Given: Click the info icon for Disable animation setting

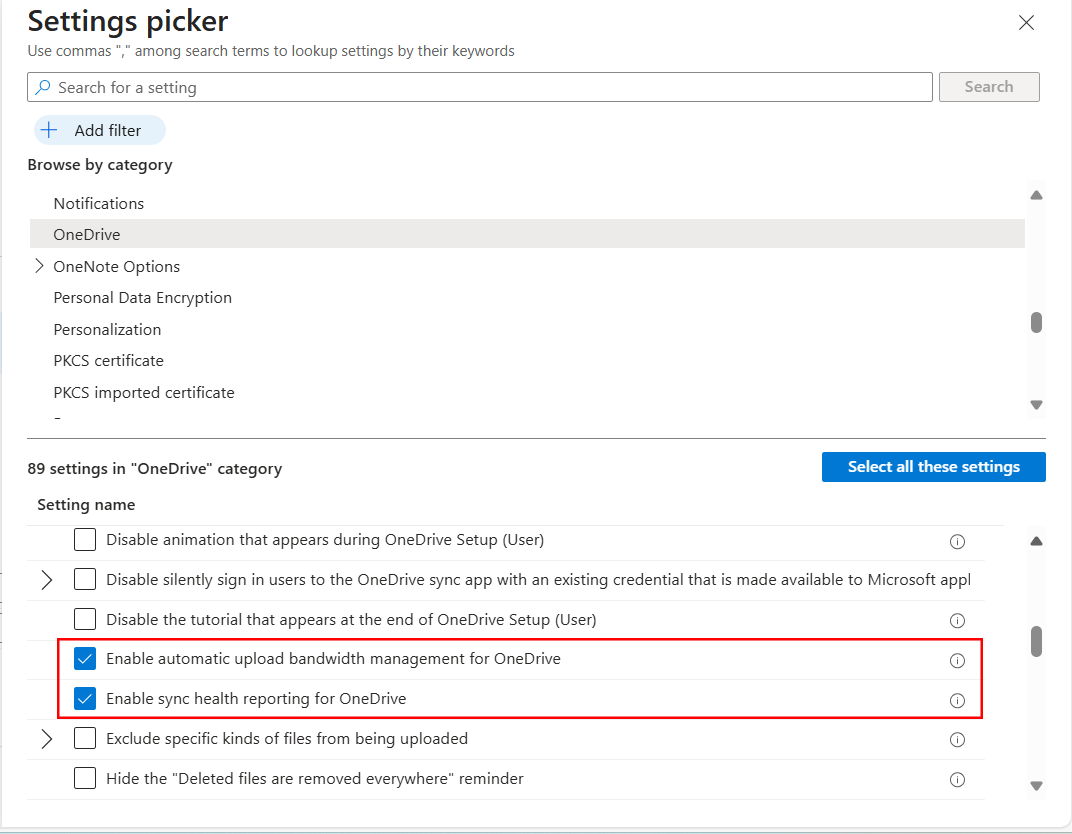Looking at the screenshot, I should [x=957, y=541].
